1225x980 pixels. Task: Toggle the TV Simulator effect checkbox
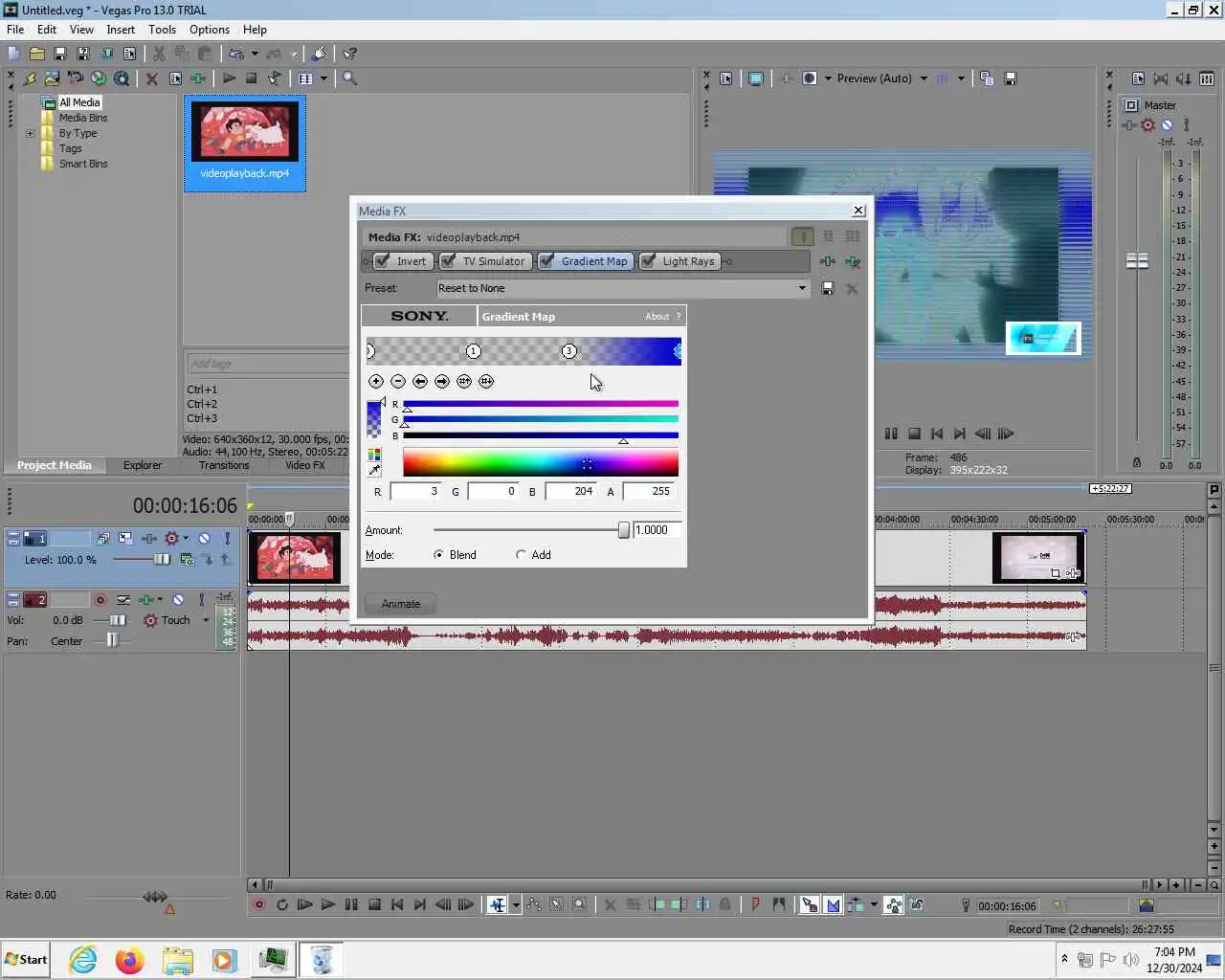point(448,261)
